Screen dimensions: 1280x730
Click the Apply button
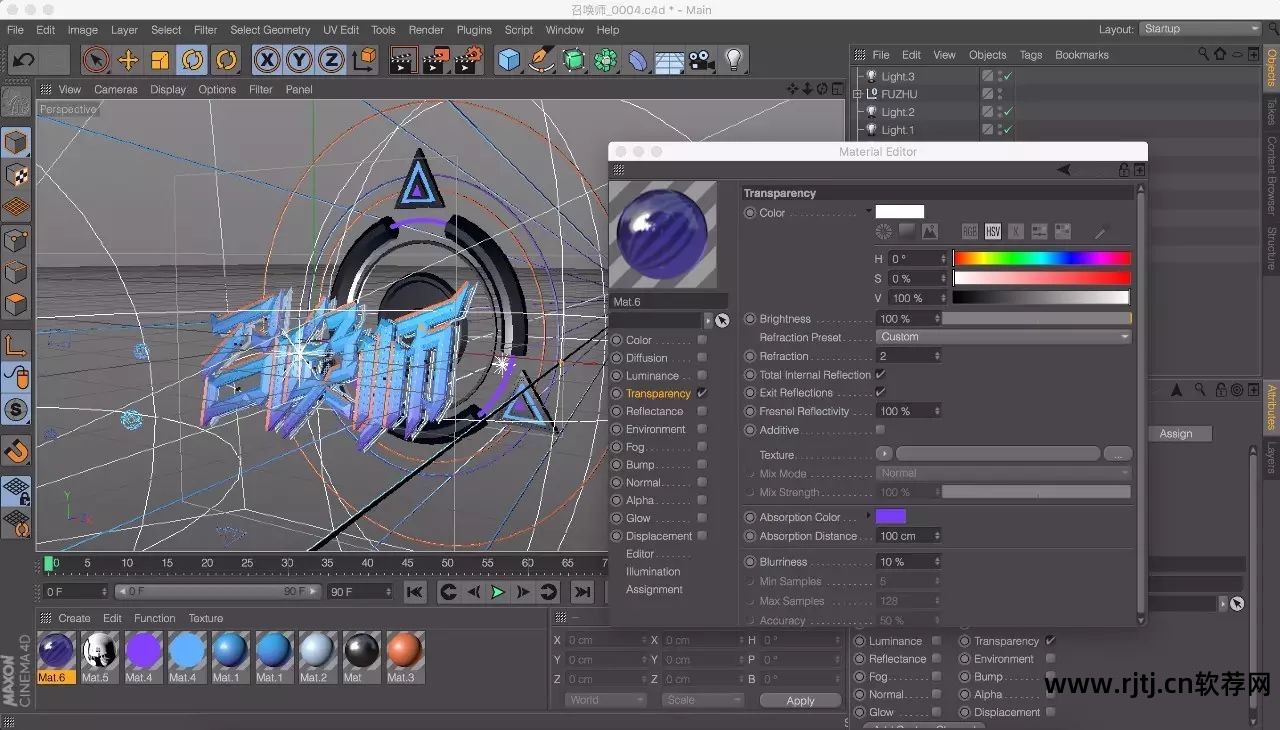pyautogui.click(x=800, y=701)
